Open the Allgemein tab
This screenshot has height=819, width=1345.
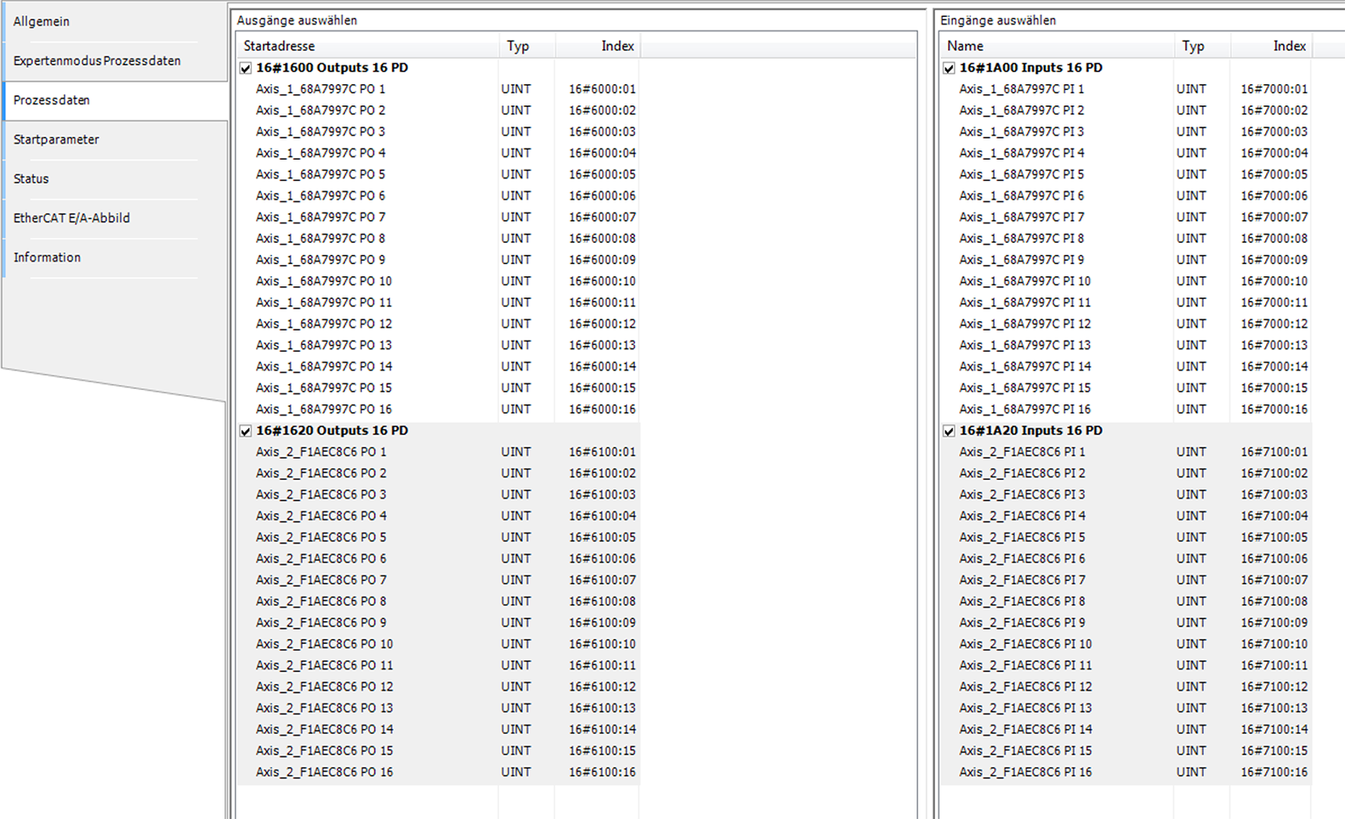[42, 22]
